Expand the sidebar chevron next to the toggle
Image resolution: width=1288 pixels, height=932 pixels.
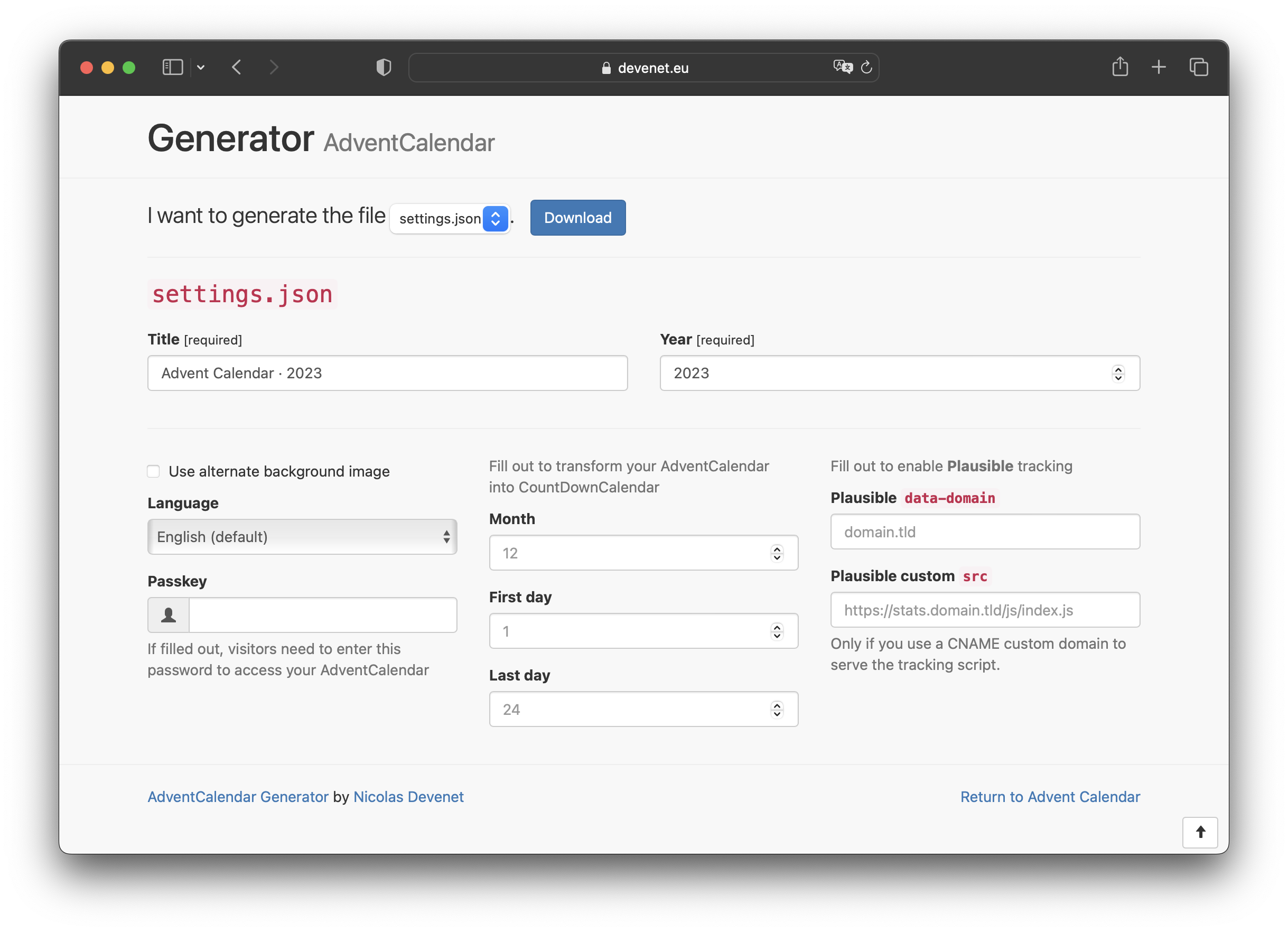pyautogui.click(x=200, y=67)
